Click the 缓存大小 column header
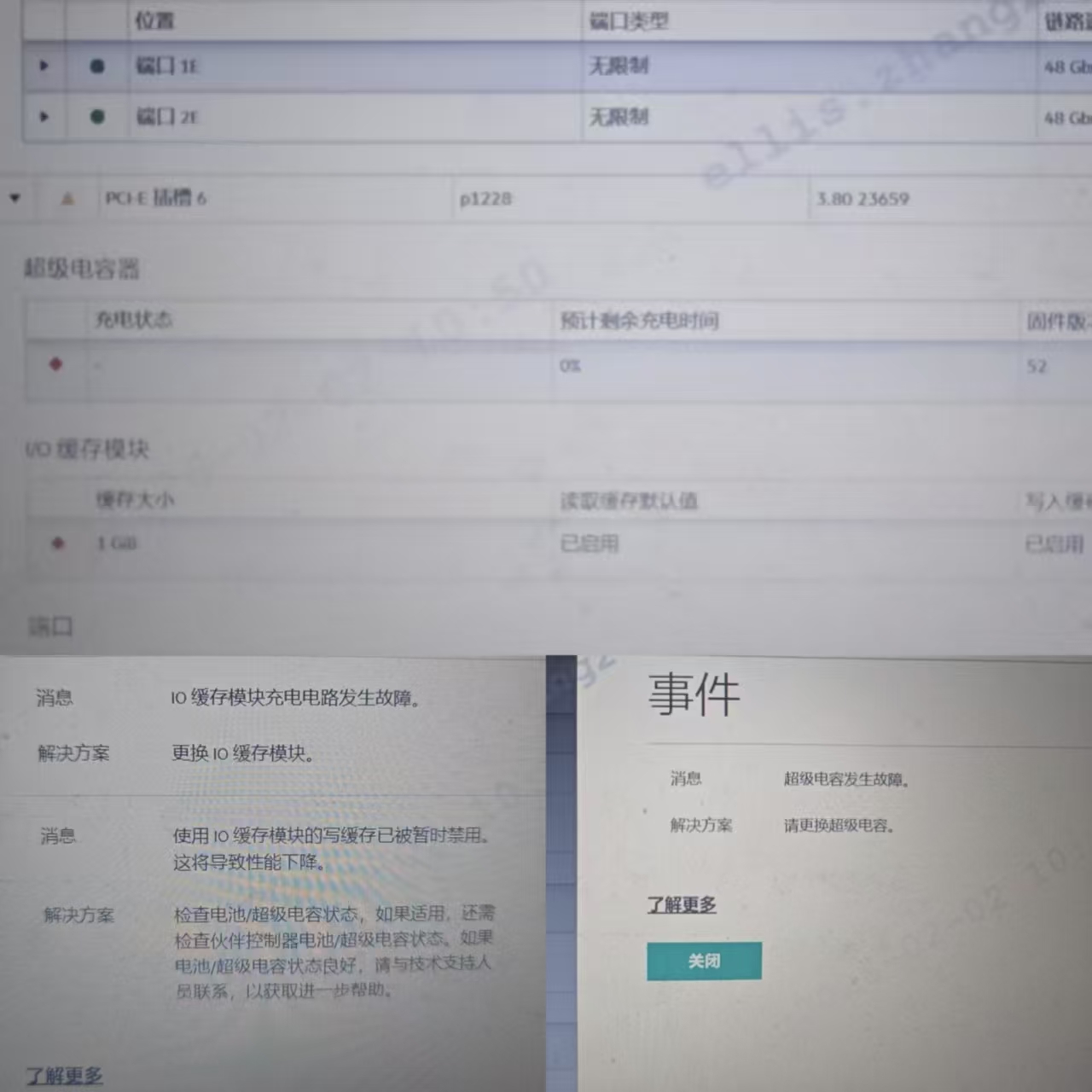Image resolution: width=1092 pixels, height=1092 pixels. pos(135,500)
